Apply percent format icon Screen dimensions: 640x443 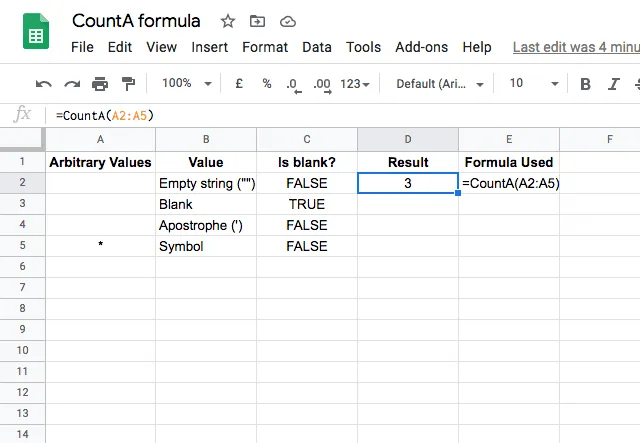click(x=267, y=84)
